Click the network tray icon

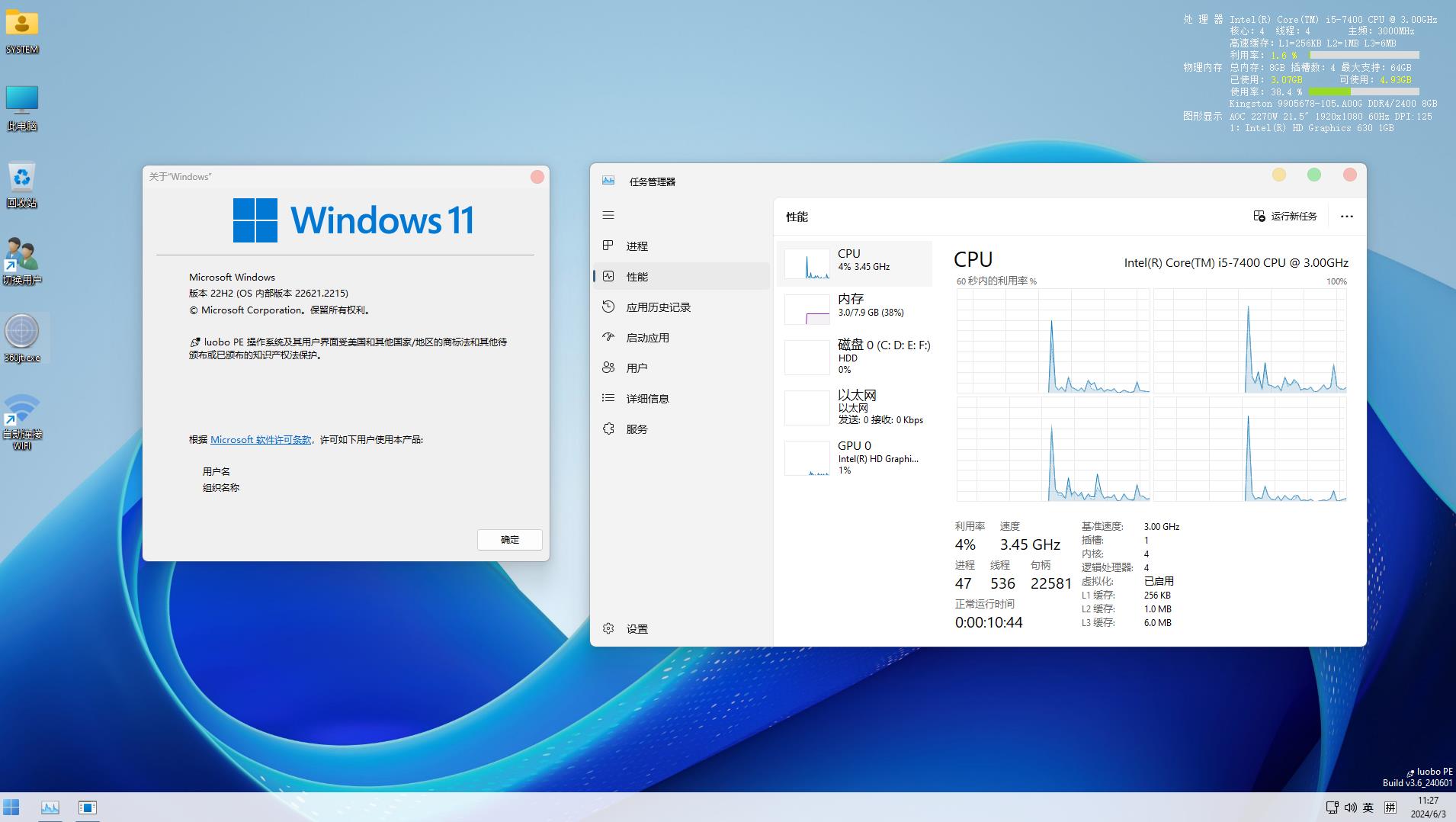(x=1332, y=808)
